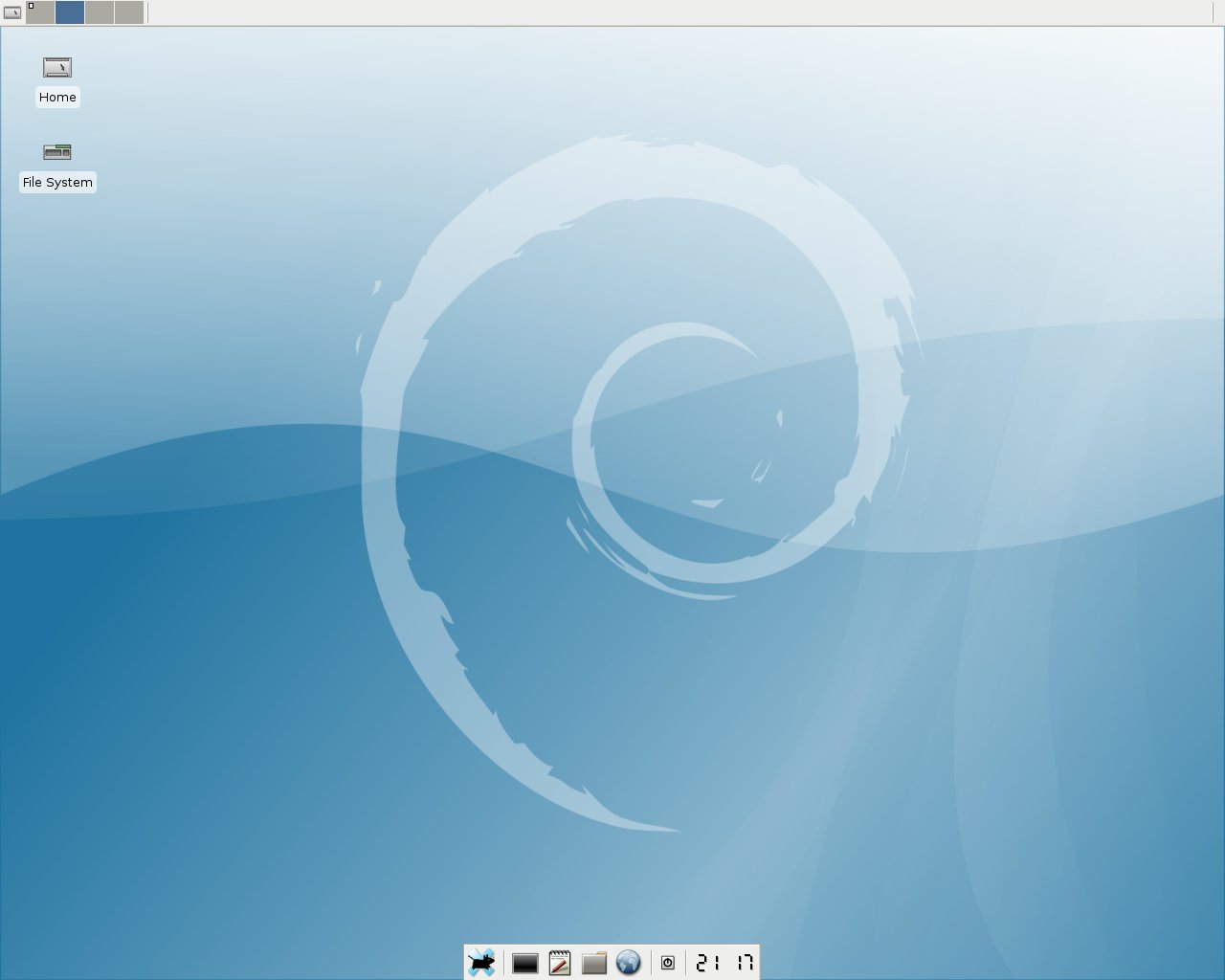1225x980 pixels.
Task: Select the Home desktop icon
Action: tap(57, 68)
